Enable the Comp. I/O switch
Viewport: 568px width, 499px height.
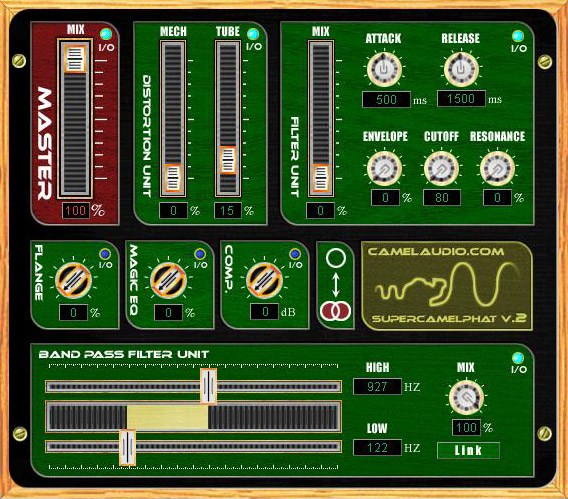click(x=295, y=254)
